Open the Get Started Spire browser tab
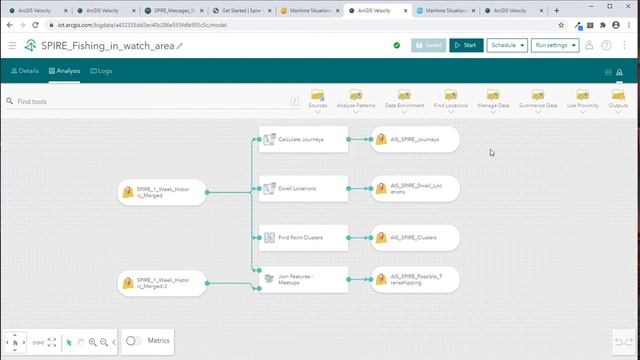The height and width of the screenshot is (360, 640). click(242, 11)
